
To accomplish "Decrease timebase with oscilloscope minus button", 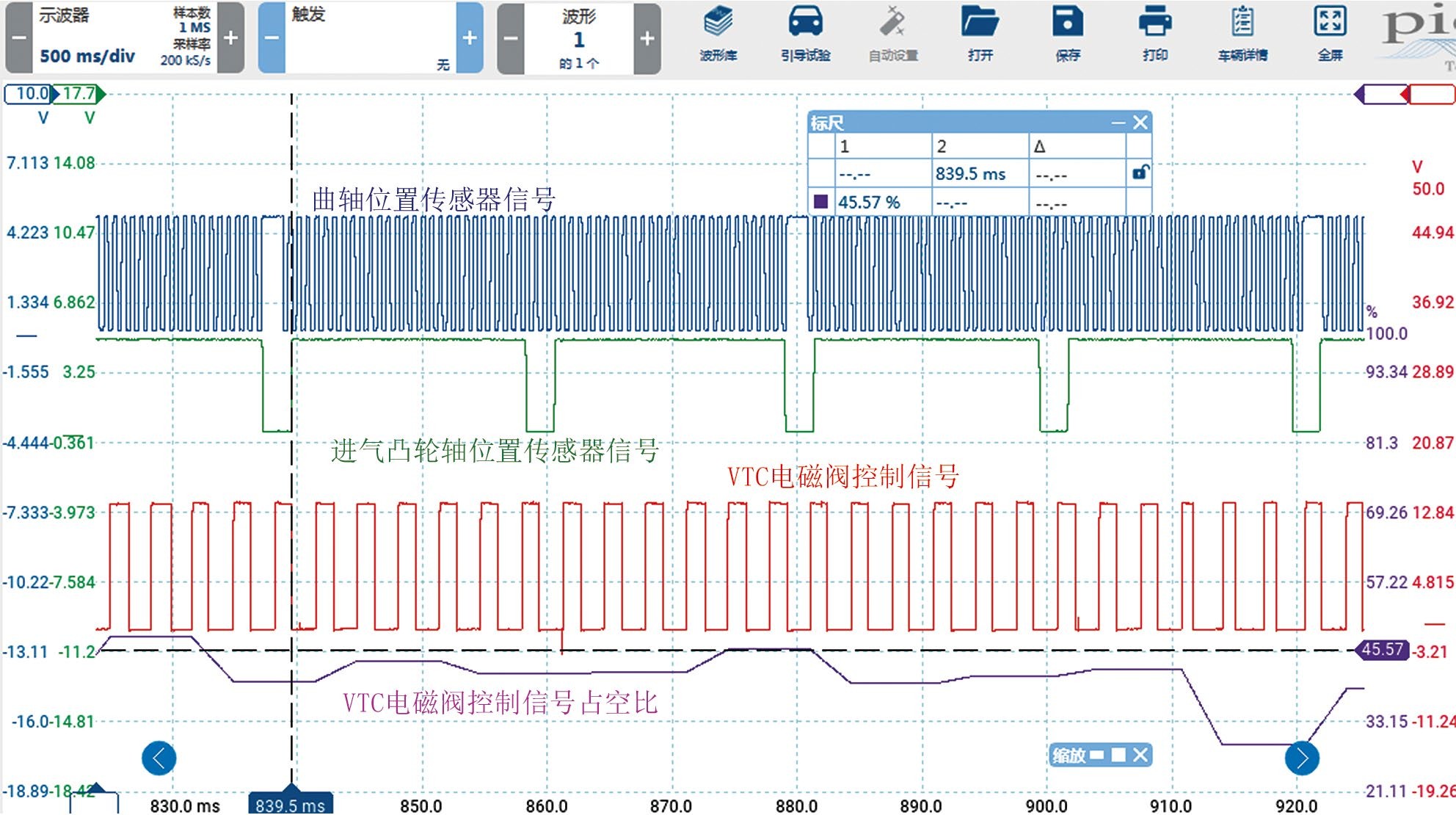I will click(19, 38).
